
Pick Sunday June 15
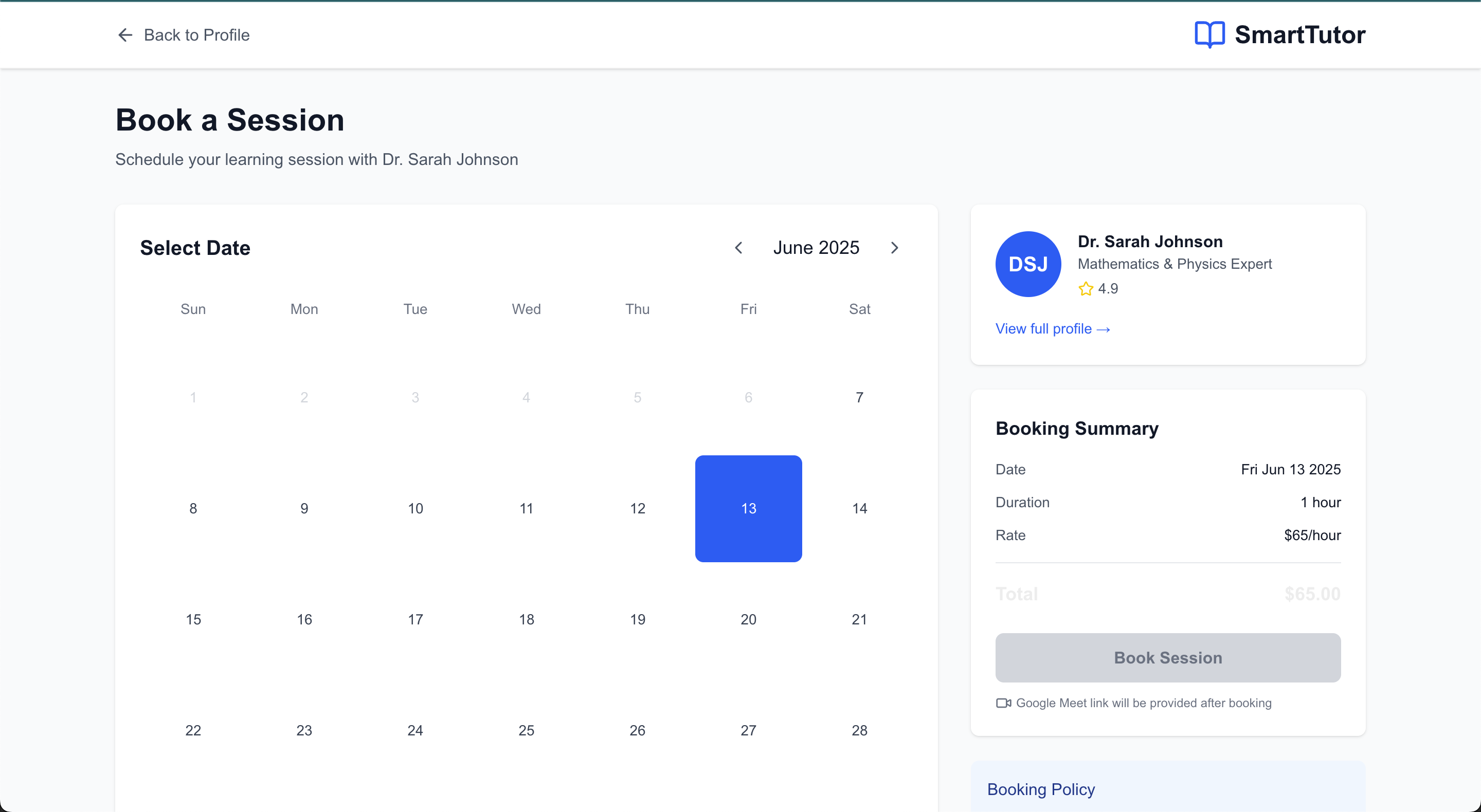coord(193,619)
